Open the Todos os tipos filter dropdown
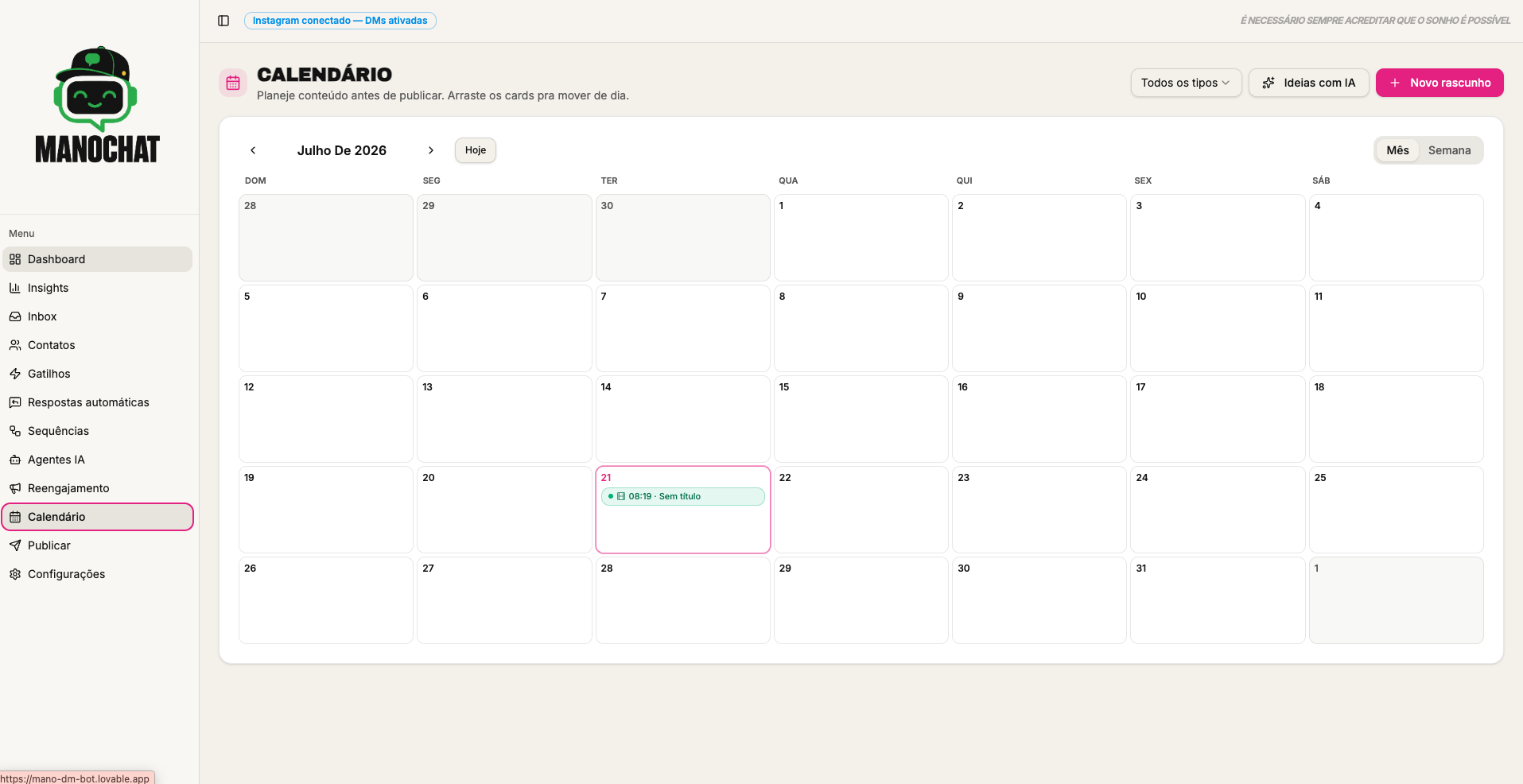Viewport: 1523px width, 784px height. [1186, 83]
